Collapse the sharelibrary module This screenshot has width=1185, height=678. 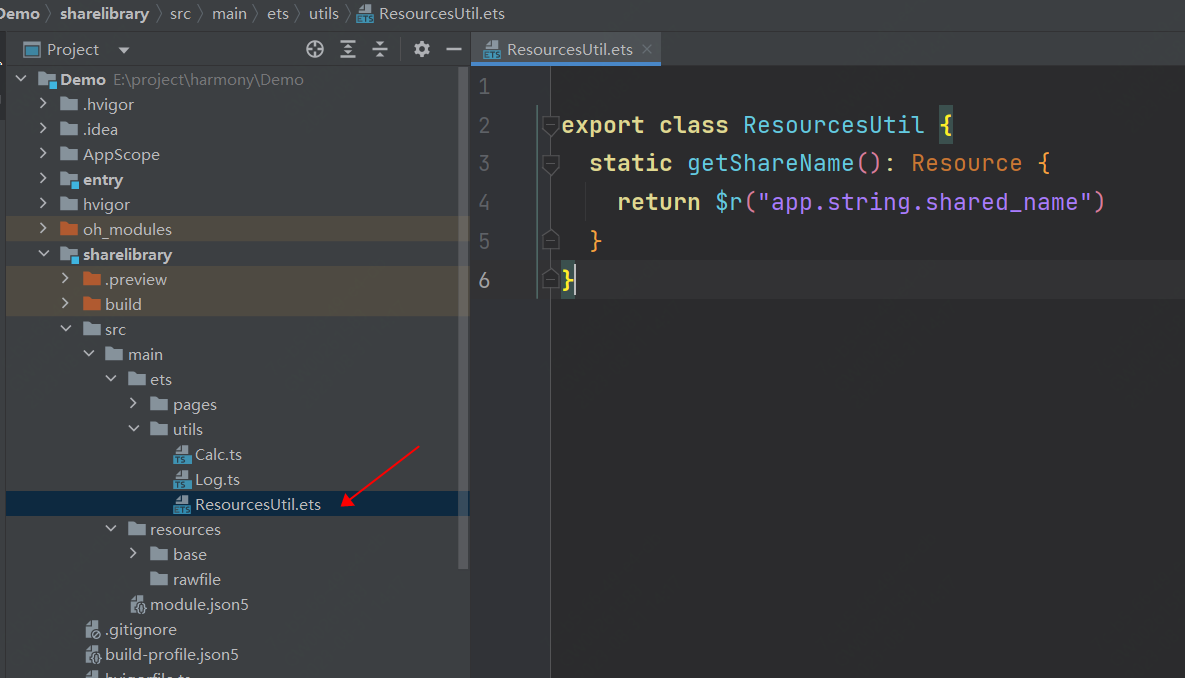pyautogui.click(x=44, y=254)
